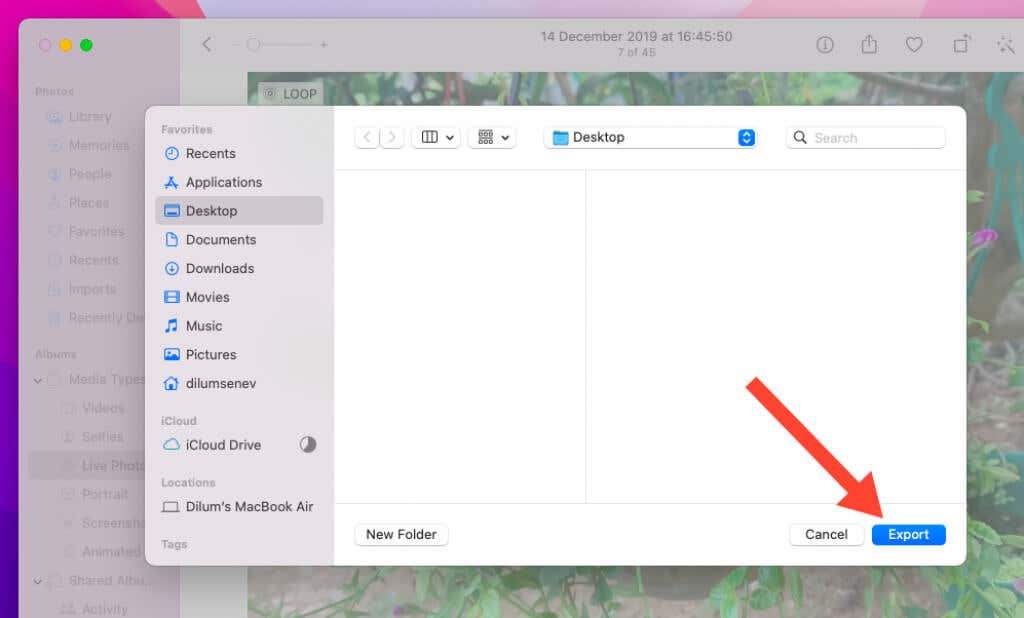Click the Rotate icon in Photos toolbar
Screen dimensions: 1024x618
961,44
